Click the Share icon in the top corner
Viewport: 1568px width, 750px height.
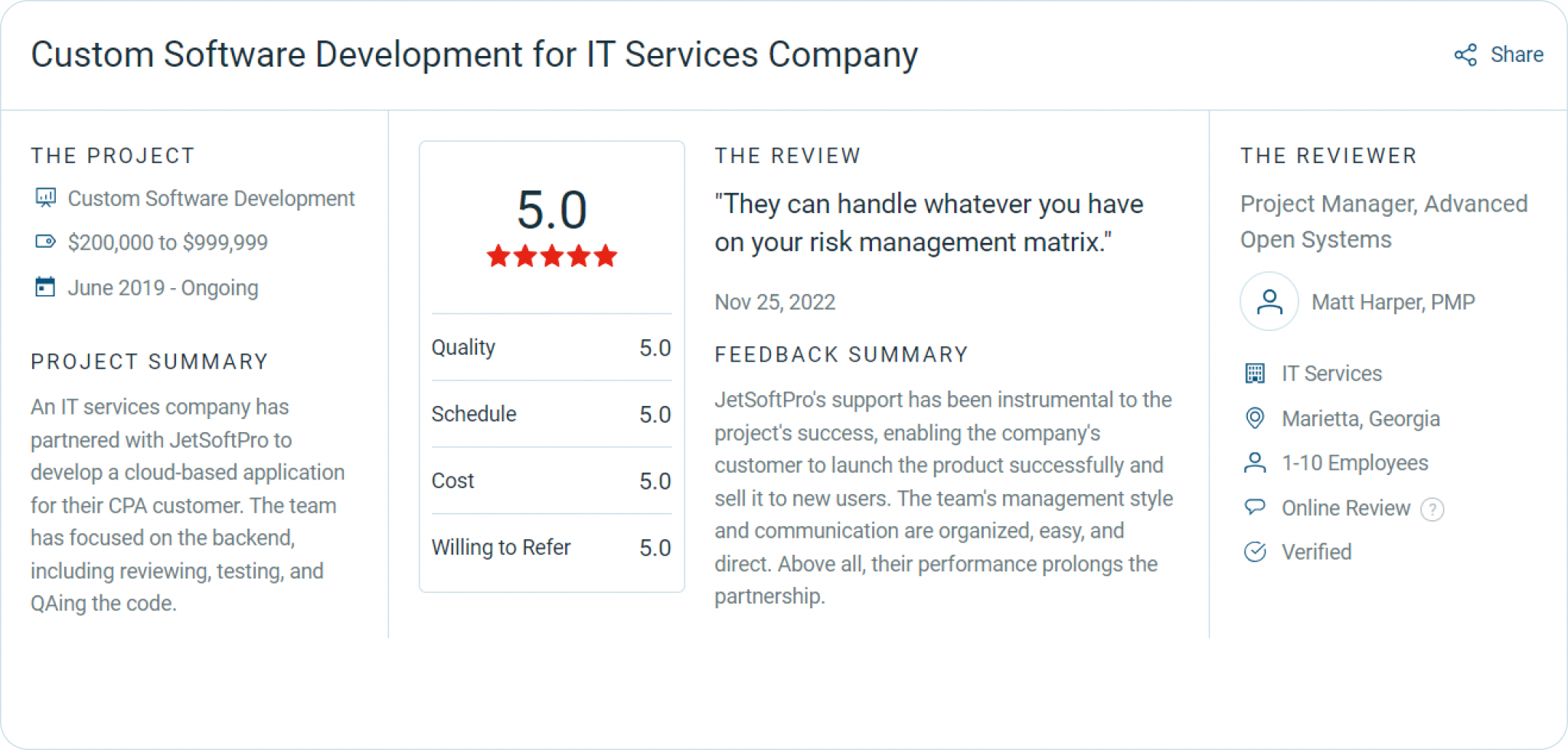[1465, 55]
